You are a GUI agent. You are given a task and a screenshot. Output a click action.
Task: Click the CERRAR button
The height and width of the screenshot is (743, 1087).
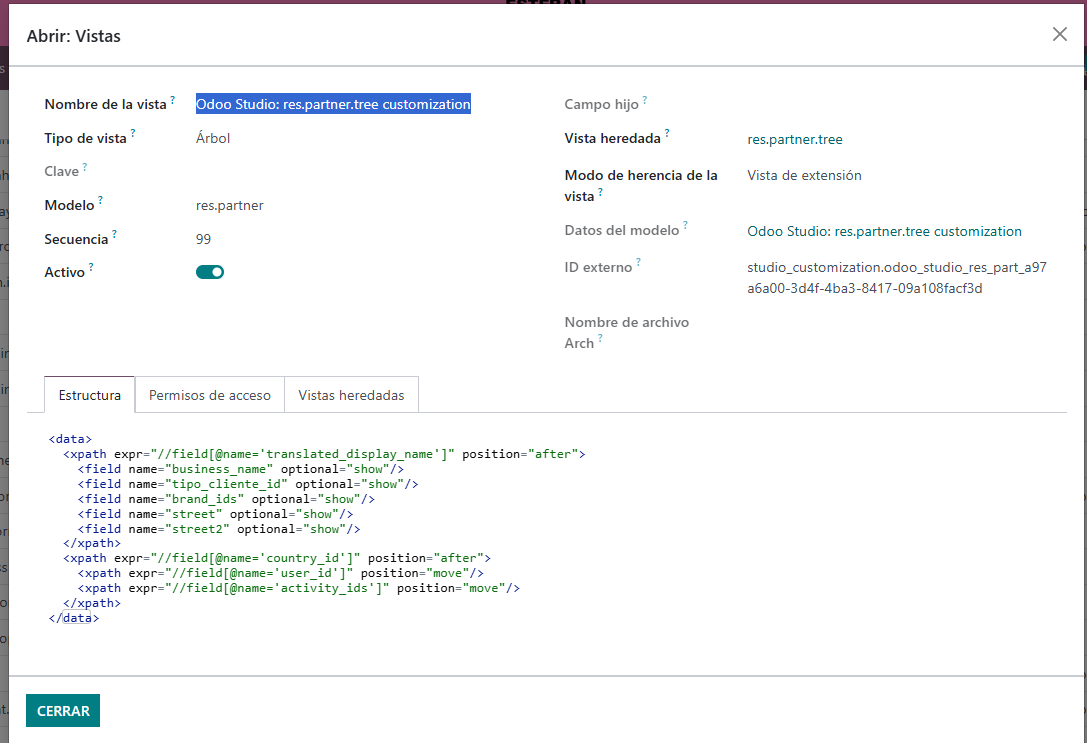point(63,711)
